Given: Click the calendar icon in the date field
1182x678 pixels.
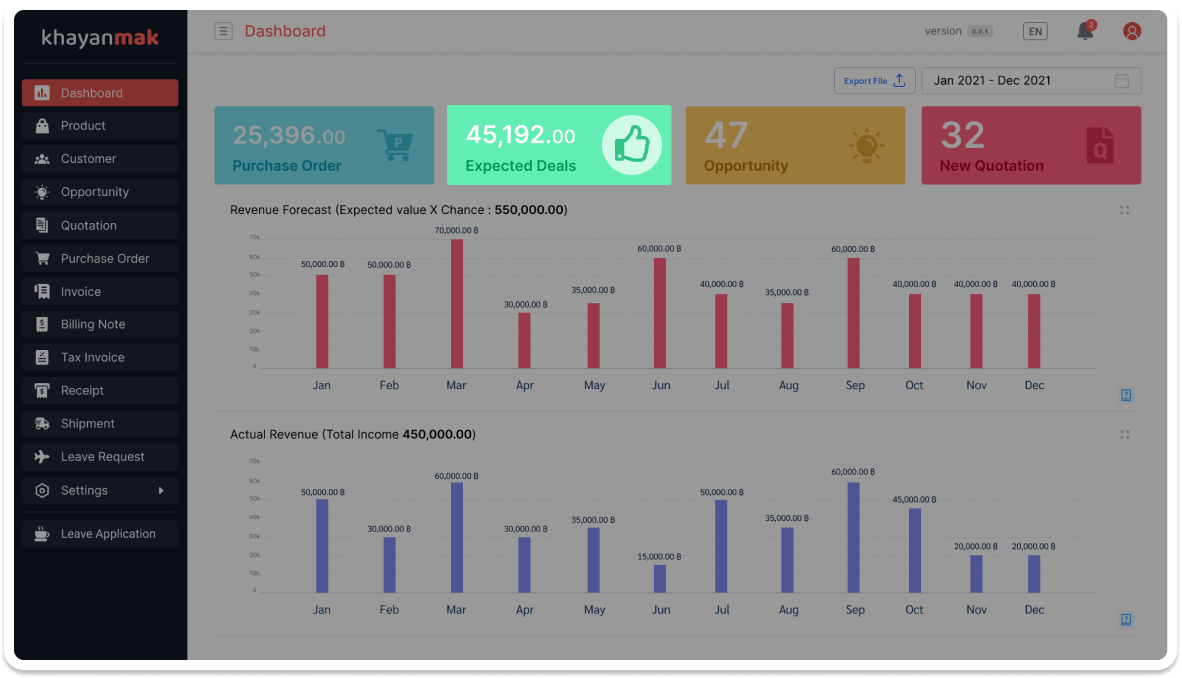Looking at the screenshot, I should click(x=1122, y=81).
